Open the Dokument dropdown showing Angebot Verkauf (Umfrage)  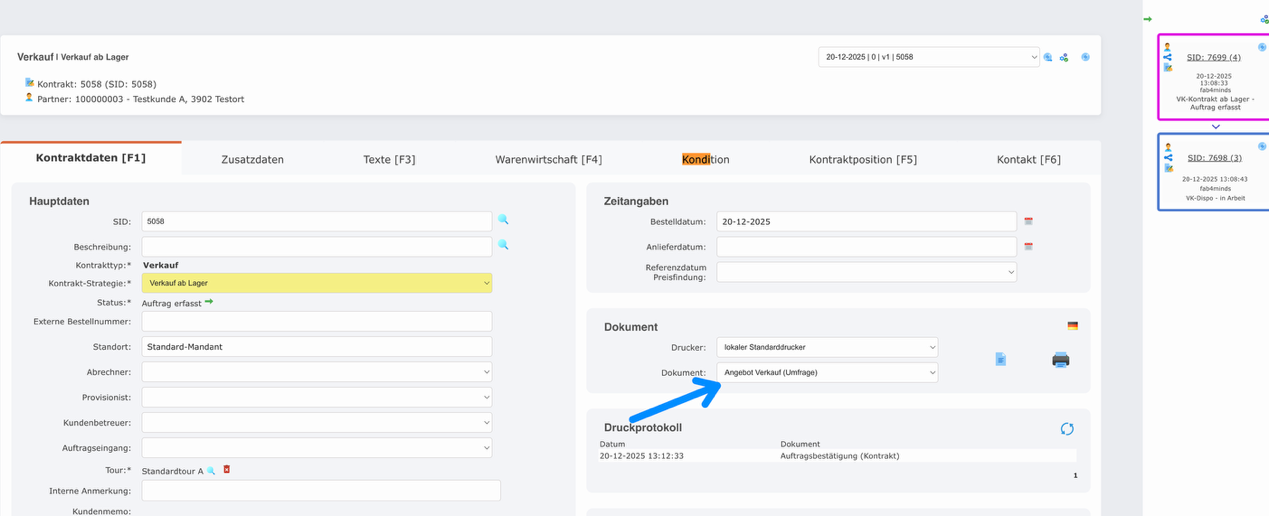click(827, 372)
